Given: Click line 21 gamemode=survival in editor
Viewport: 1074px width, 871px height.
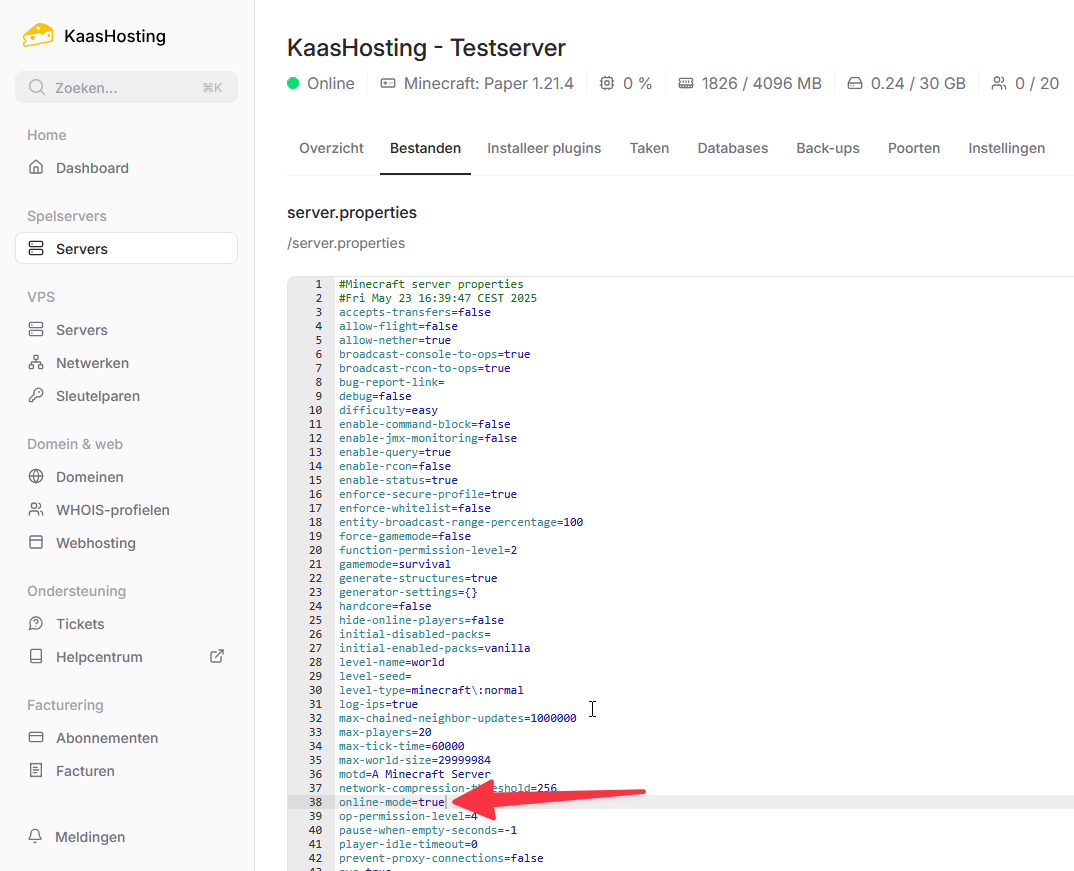Looking at the screenshot, I should click(394, 564).
